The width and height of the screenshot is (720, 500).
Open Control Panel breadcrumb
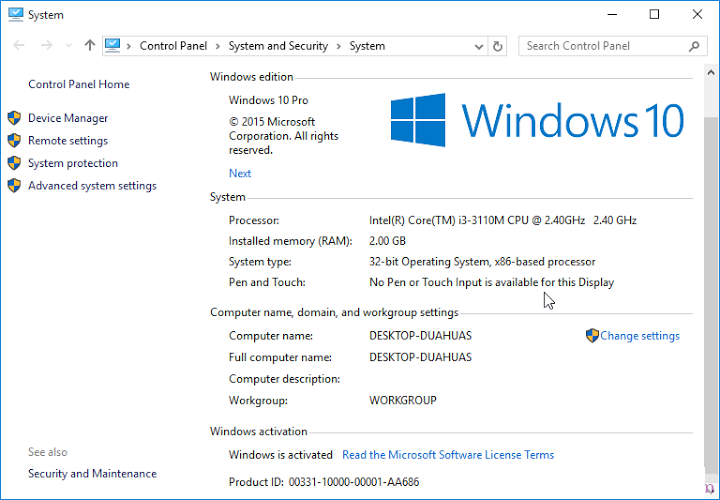[173, 46]
